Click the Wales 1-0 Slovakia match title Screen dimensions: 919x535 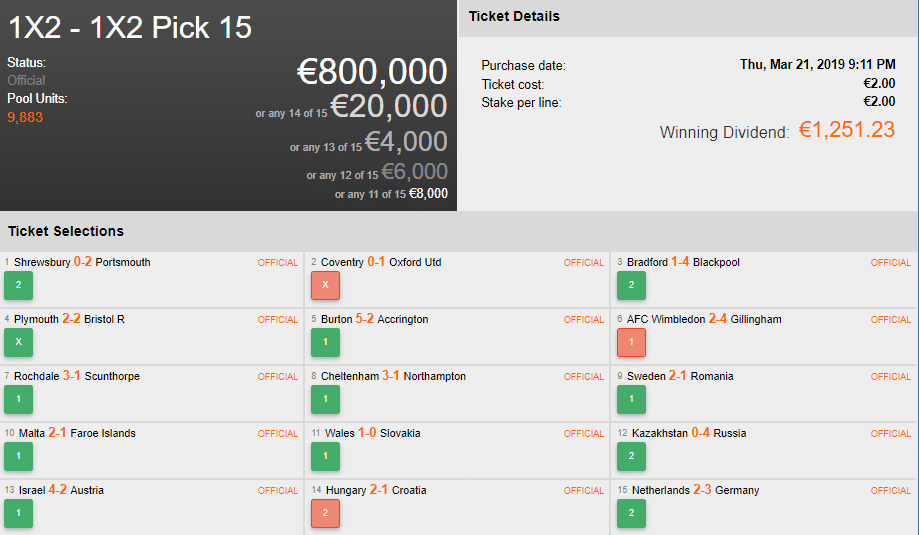pos(370,434)
